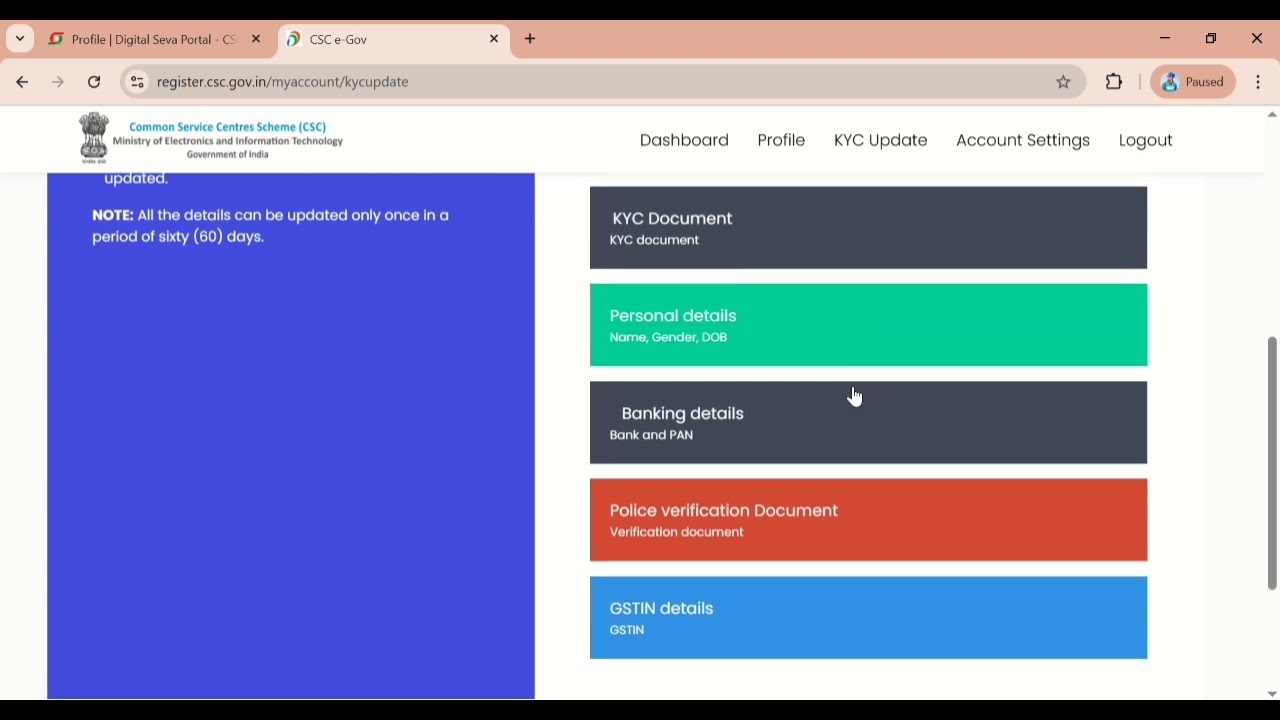Restore down the browser window
Image resolution: width=1280 pixels, height=720 pixels.
tap(1212, 39)
